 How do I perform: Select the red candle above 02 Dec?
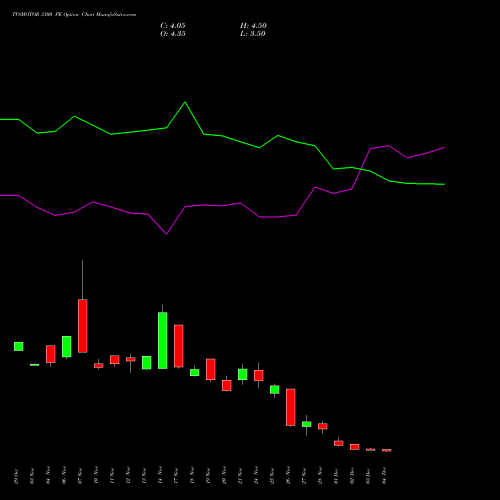pyautogui.click(x=355, y=447)
